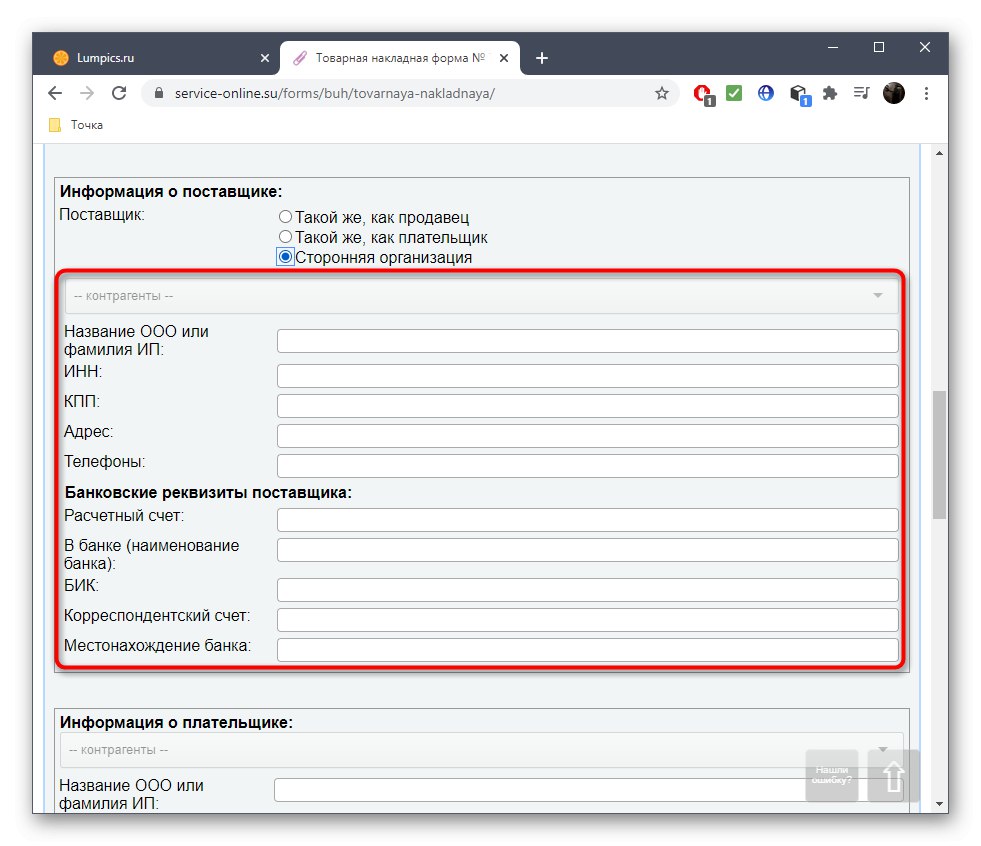Click the green checkmark extension icon

pos(734,93)
